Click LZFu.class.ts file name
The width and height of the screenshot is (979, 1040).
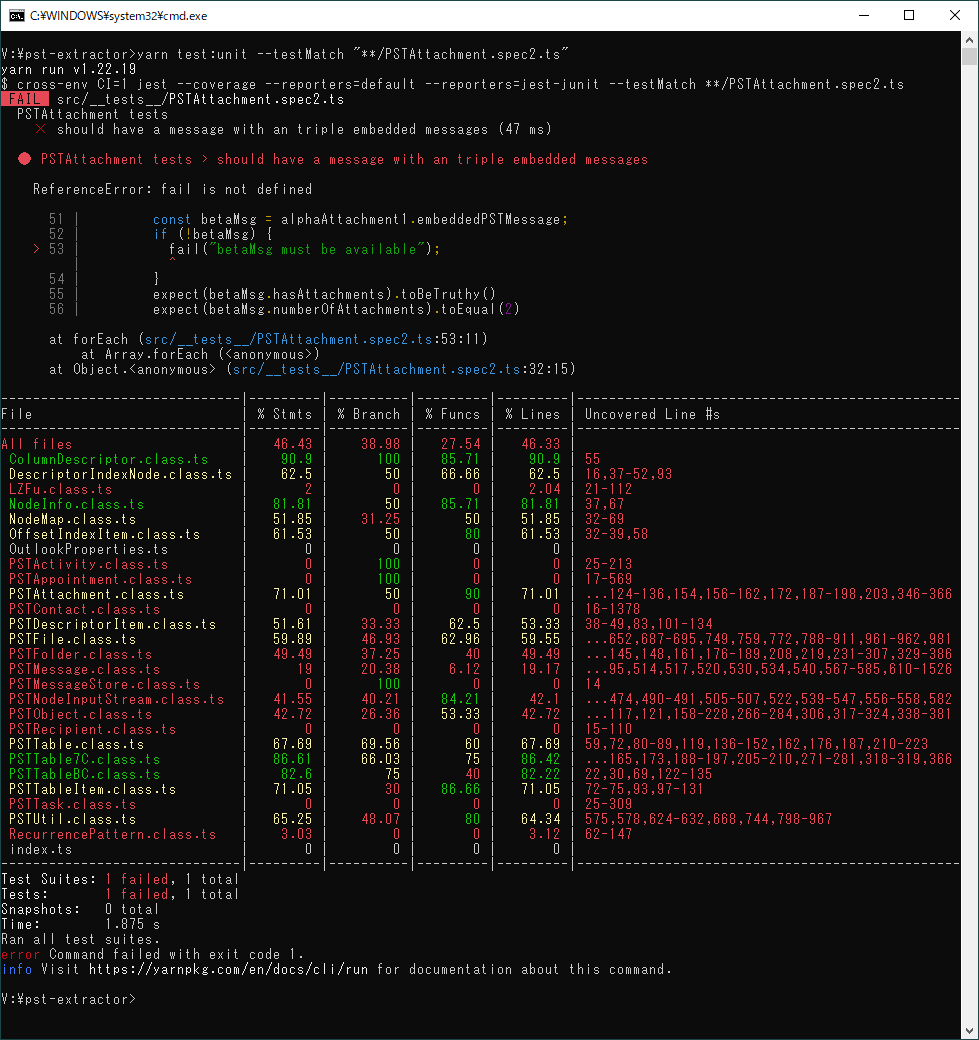tap(60, 489)
